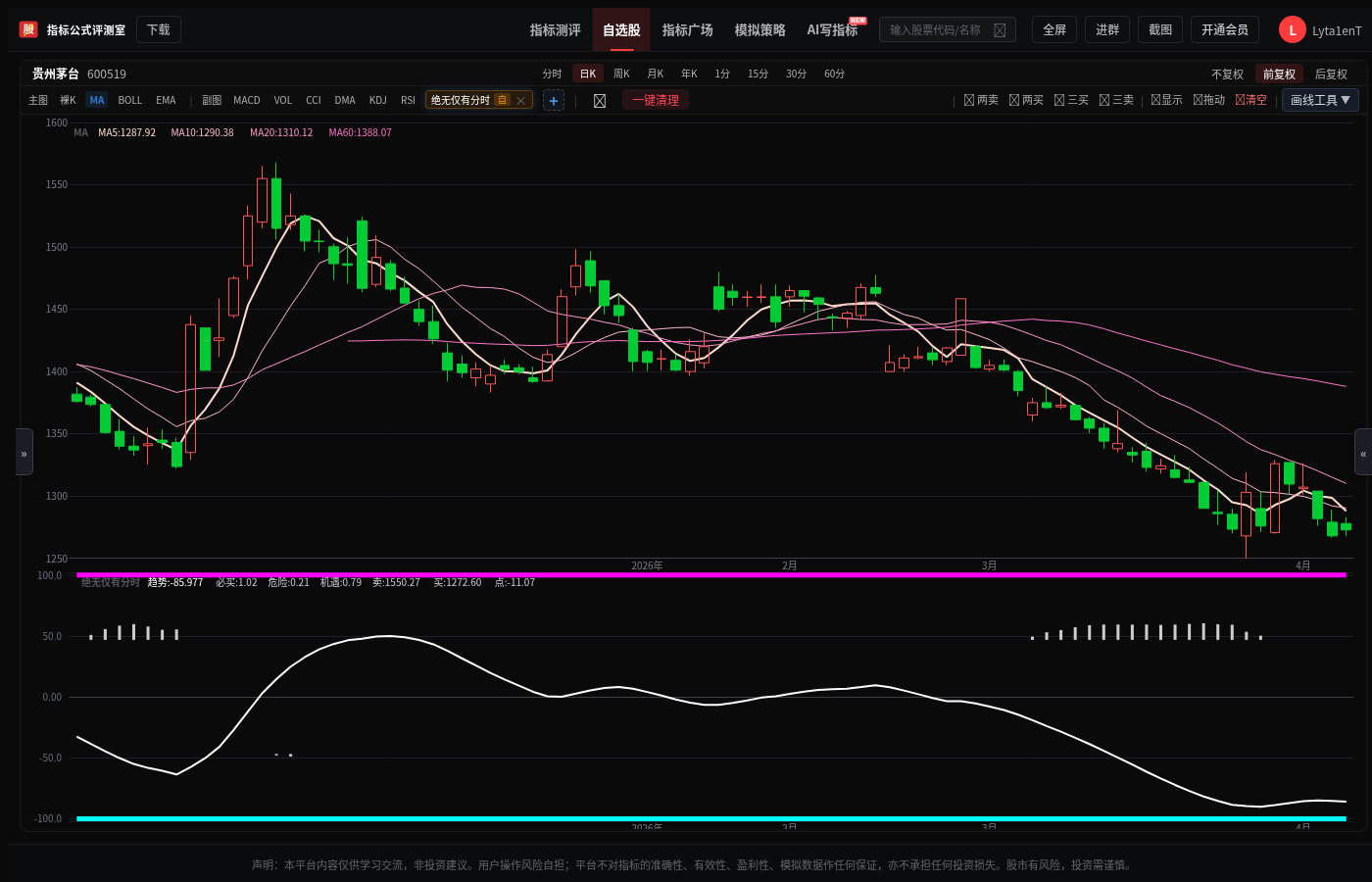Focus the stock code search field
The height and width of the screenshot is (882, 1372).
pos(948,30)
